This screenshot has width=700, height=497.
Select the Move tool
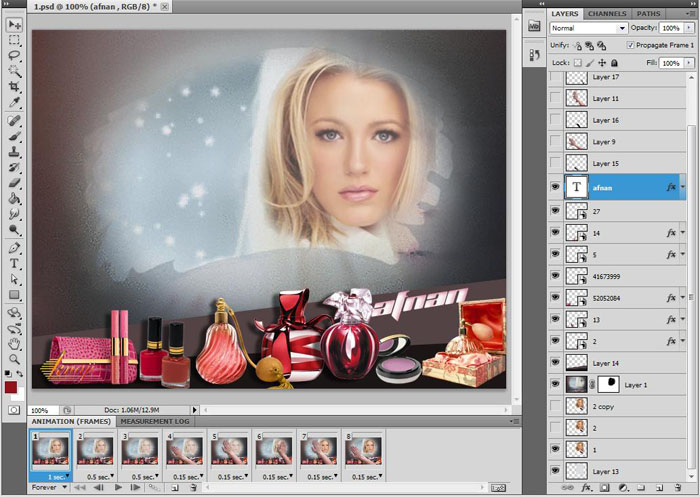click(15, 24)
